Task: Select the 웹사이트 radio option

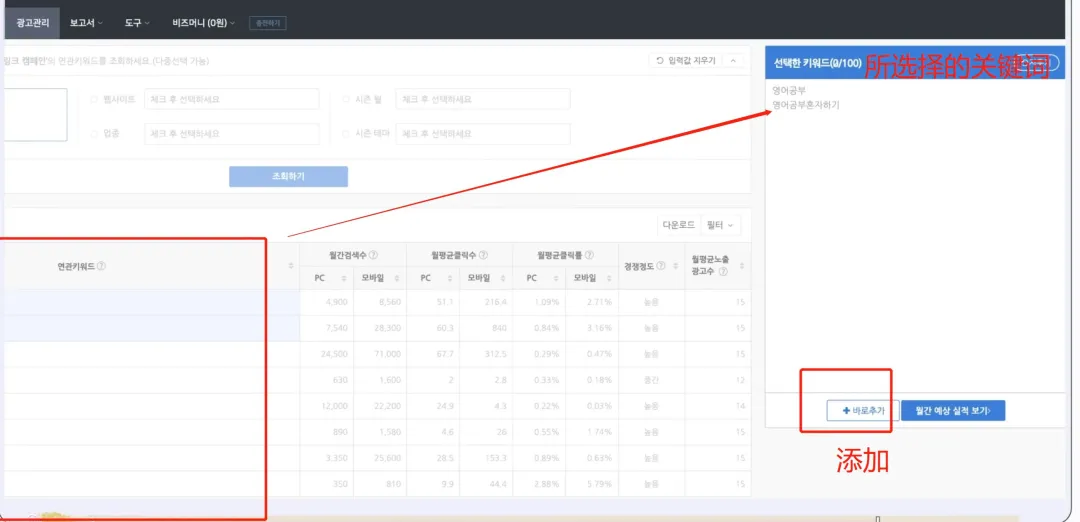Action: pyautogui.click(x=94, y=99)
